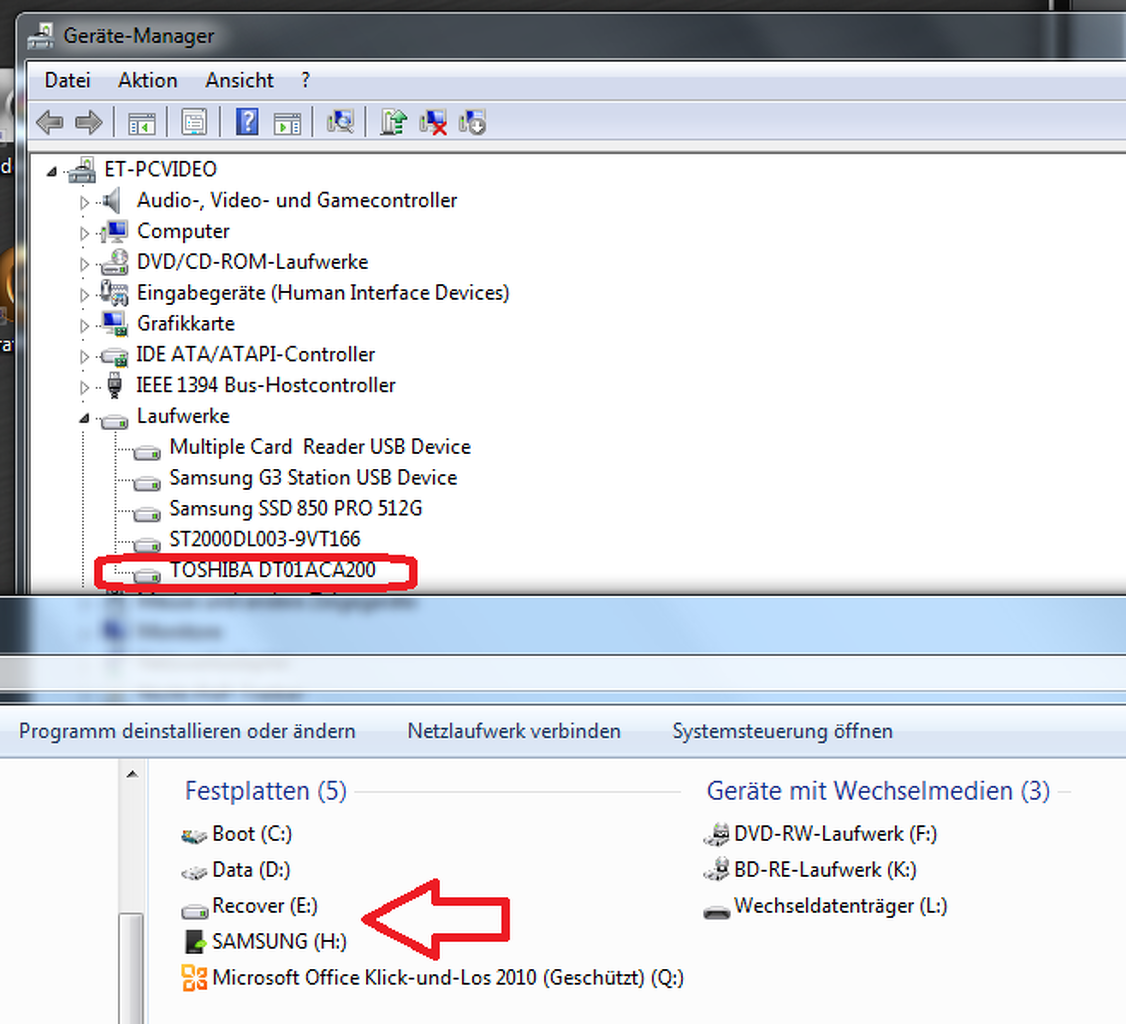
Task: Expand DVD/CD-ROM-Laufwerke category
Action: [84, 264]
